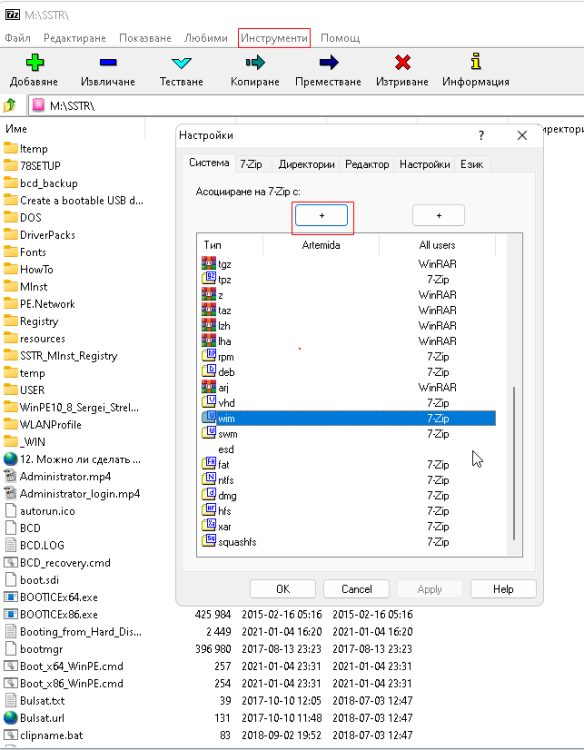
Task: Select the esd file type row
Action: 349,449
